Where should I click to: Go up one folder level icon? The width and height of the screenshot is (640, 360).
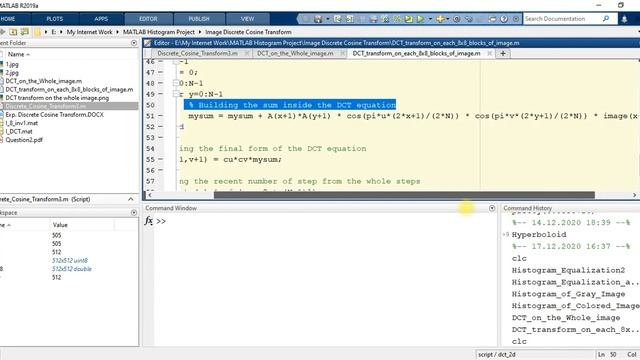tap(13, 31)
